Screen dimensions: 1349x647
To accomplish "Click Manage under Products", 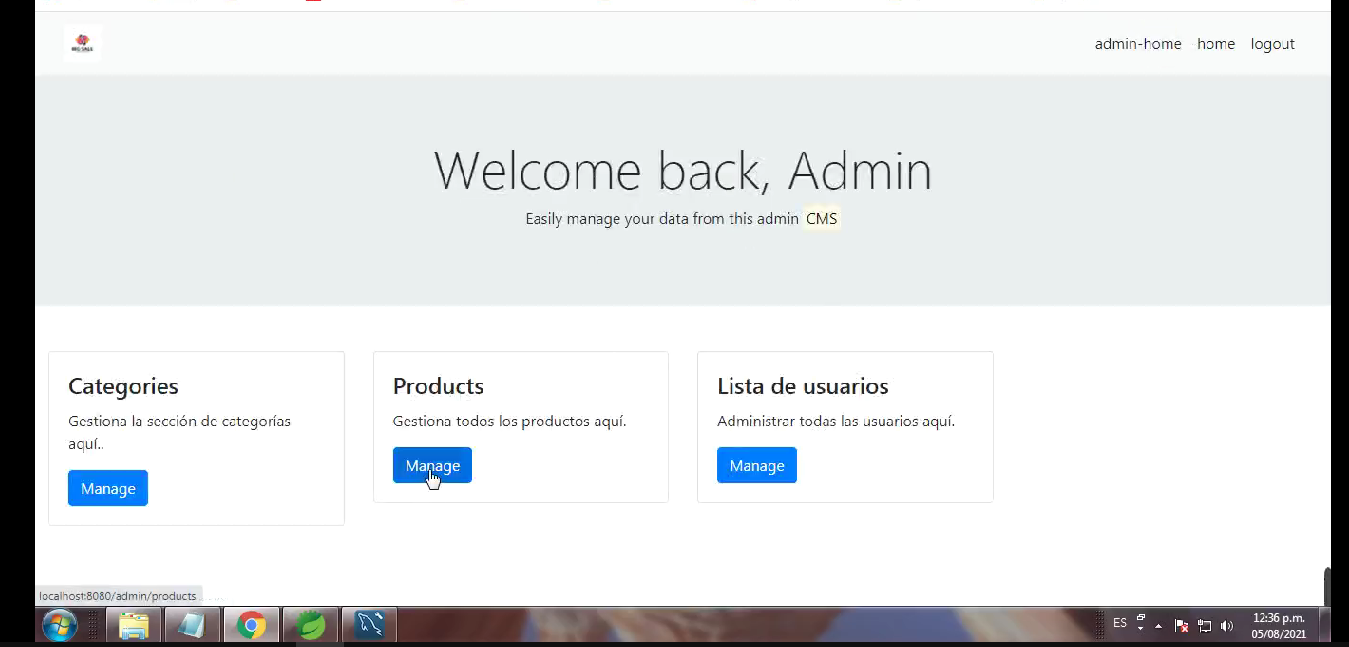I will (432, 465).
